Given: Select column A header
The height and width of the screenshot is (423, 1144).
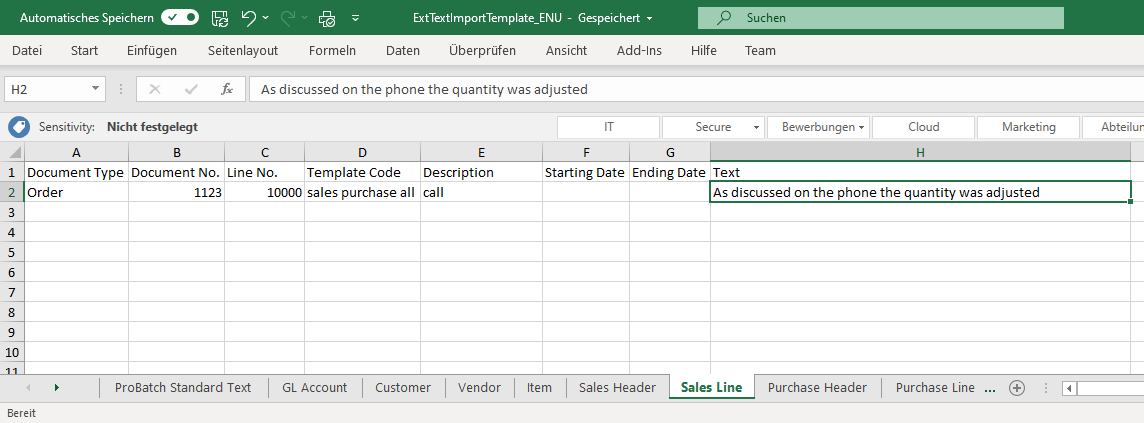Looking at the screenshot, I should [77, 152].
